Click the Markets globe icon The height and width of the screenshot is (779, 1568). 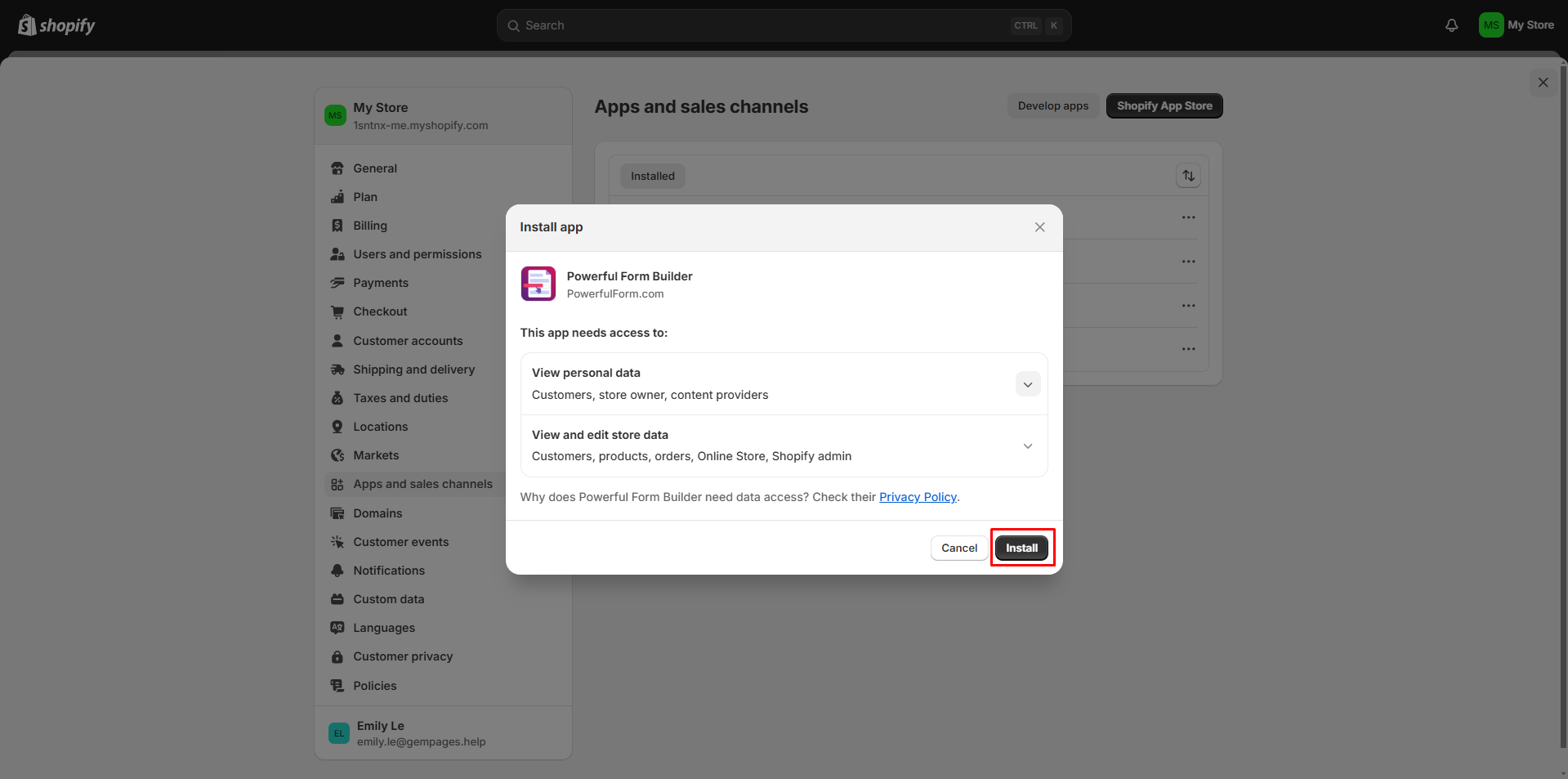point(337,455)
